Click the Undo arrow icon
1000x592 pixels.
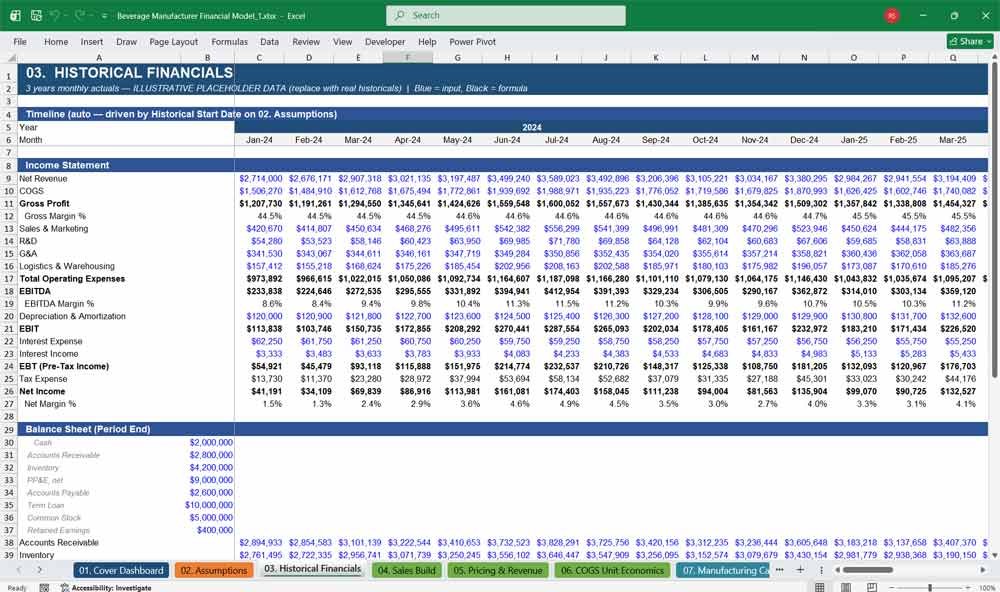pyautogui.click(x=56, y=15)
